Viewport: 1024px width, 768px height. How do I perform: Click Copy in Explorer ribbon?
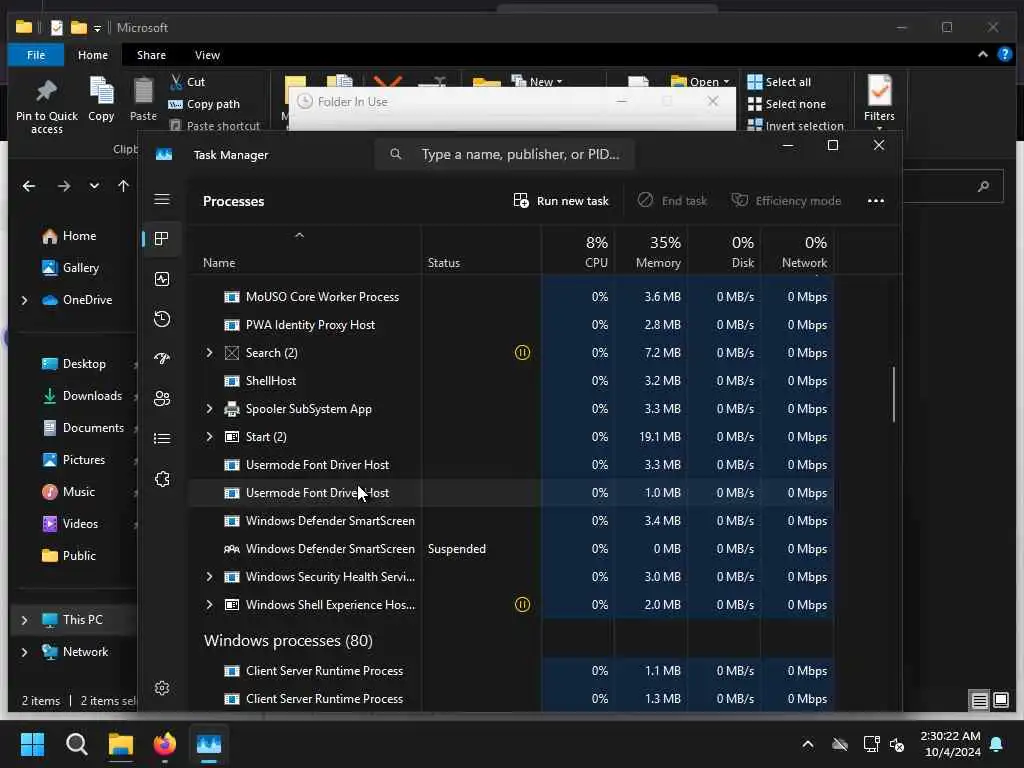click(101, 99)
